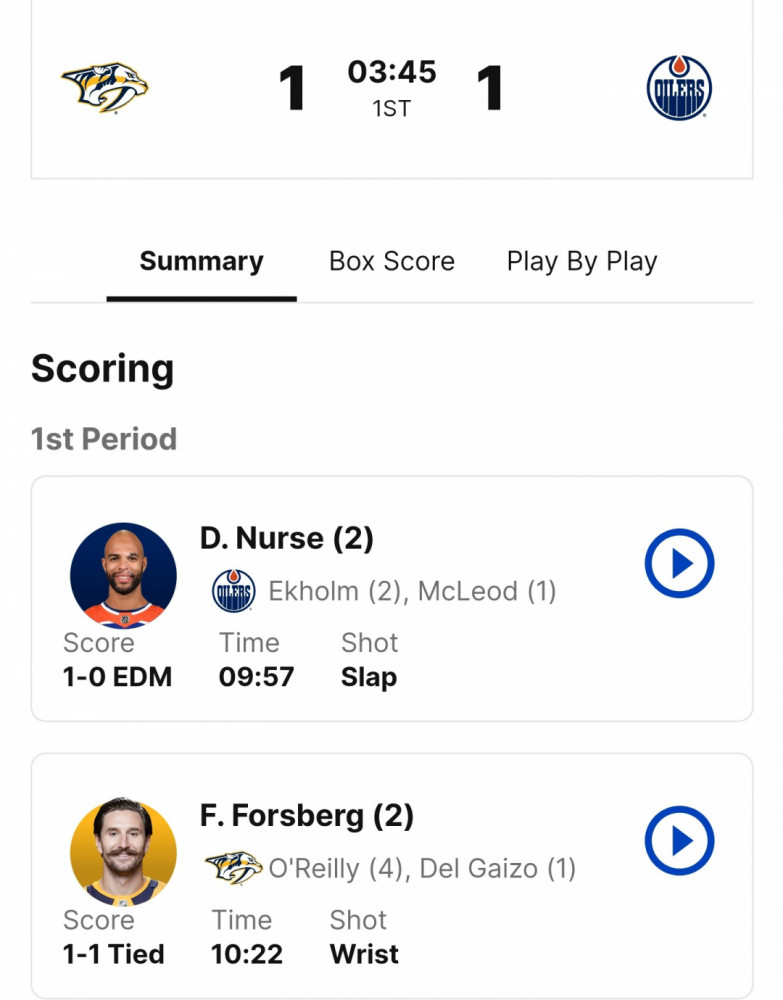Select the 1-0 EDM score entry
Image resolution: width=783 pixels, height=1000 pixels.
117,677
